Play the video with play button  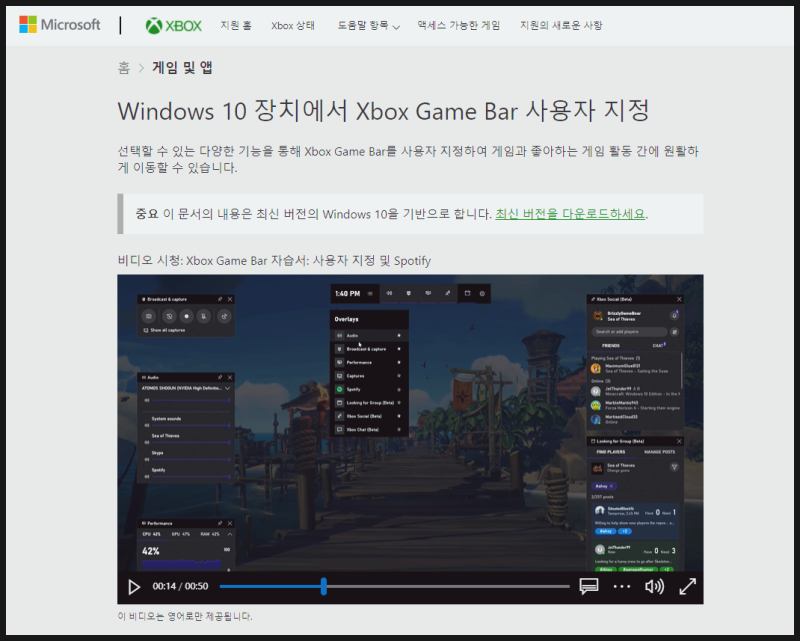(134, 587)
